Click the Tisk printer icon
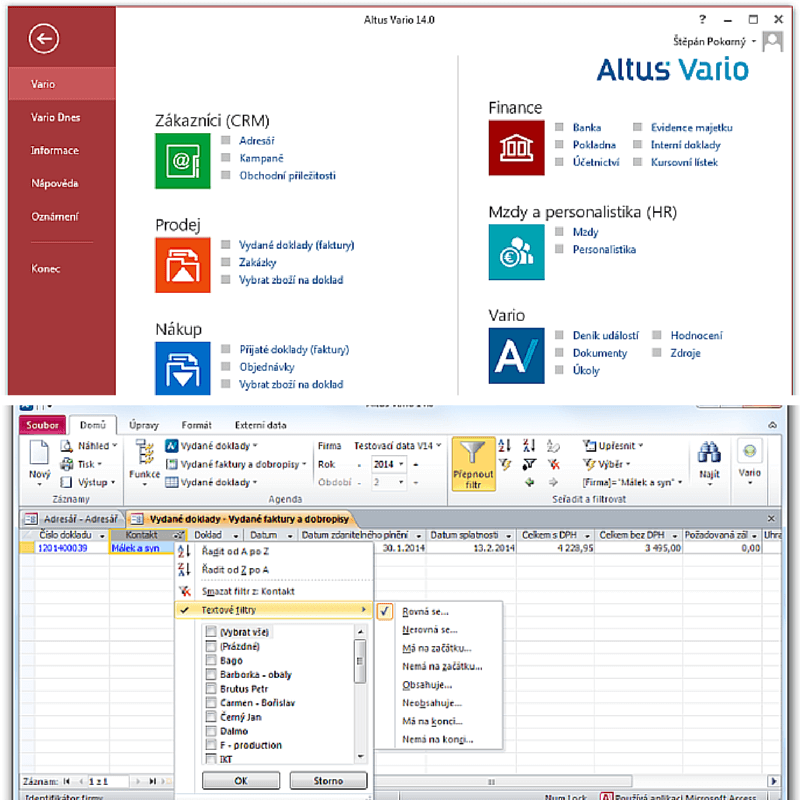Image resolution: width=800 pixels, height=800 pixels. (67, 464)
